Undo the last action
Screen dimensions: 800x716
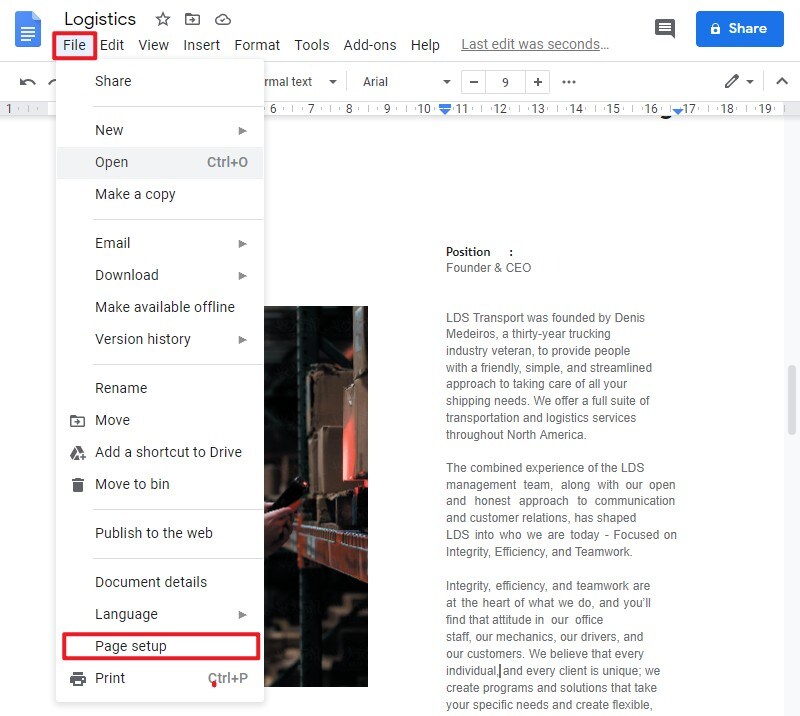click(27, 81)
